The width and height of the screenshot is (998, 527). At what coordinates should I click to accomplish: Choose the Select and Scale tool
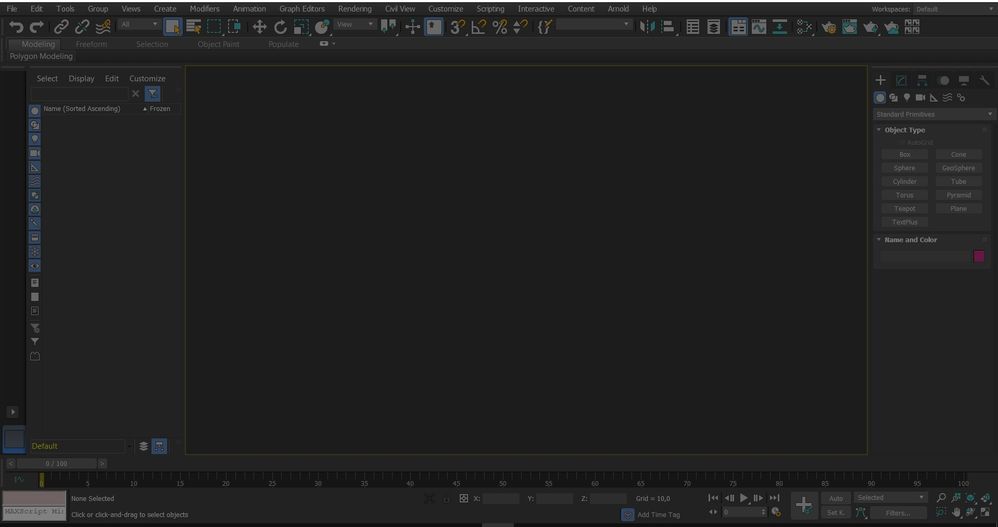coord(301,27)
